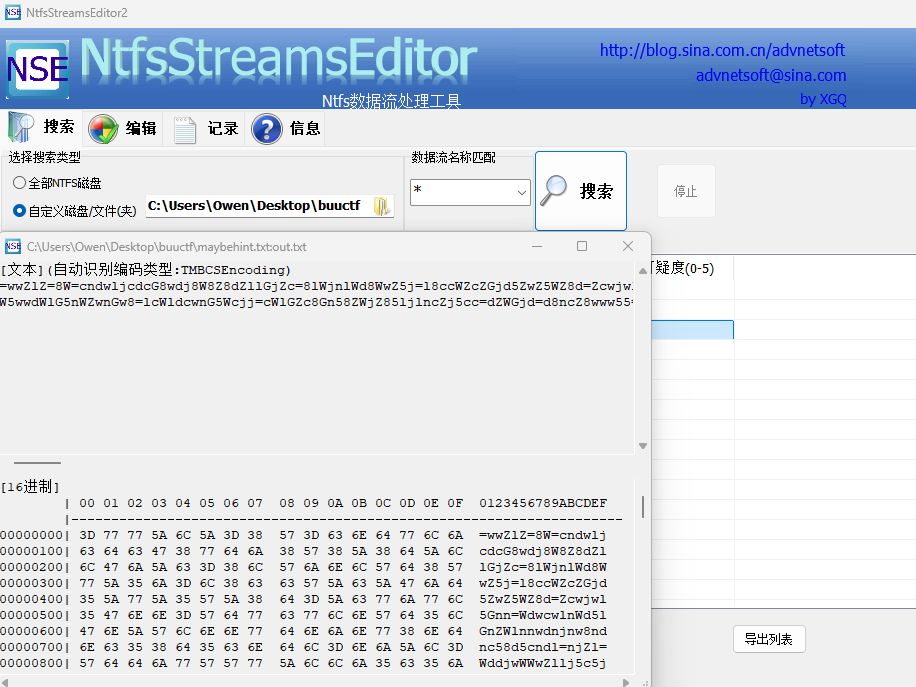Click advnetsoft@sina.com email link
This screenshot has height=687, width=916.
[x=771, y=75]
